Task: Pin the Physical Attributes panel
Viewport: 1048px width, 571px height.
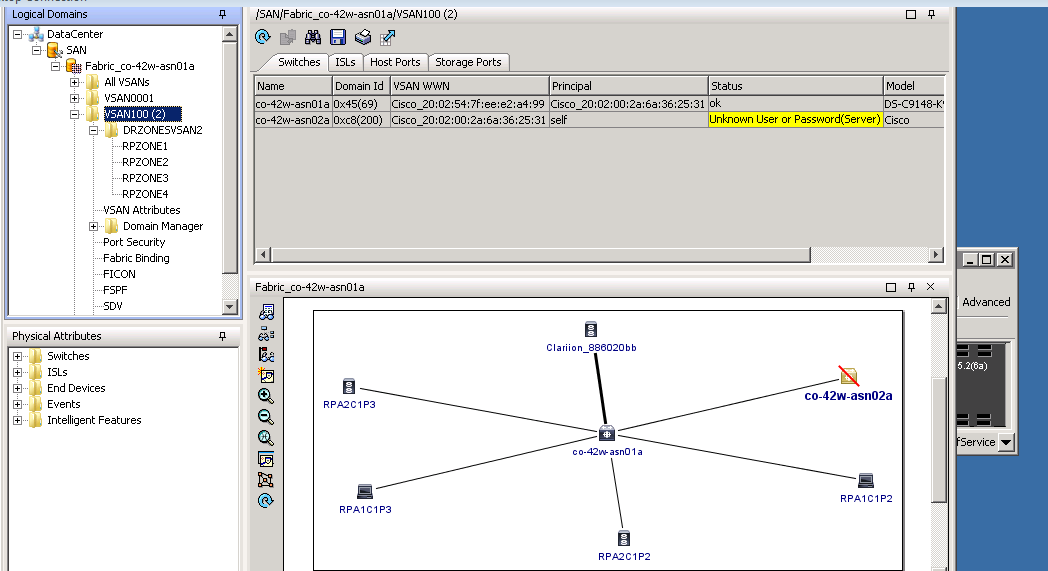Action: (x=223, y=336)
